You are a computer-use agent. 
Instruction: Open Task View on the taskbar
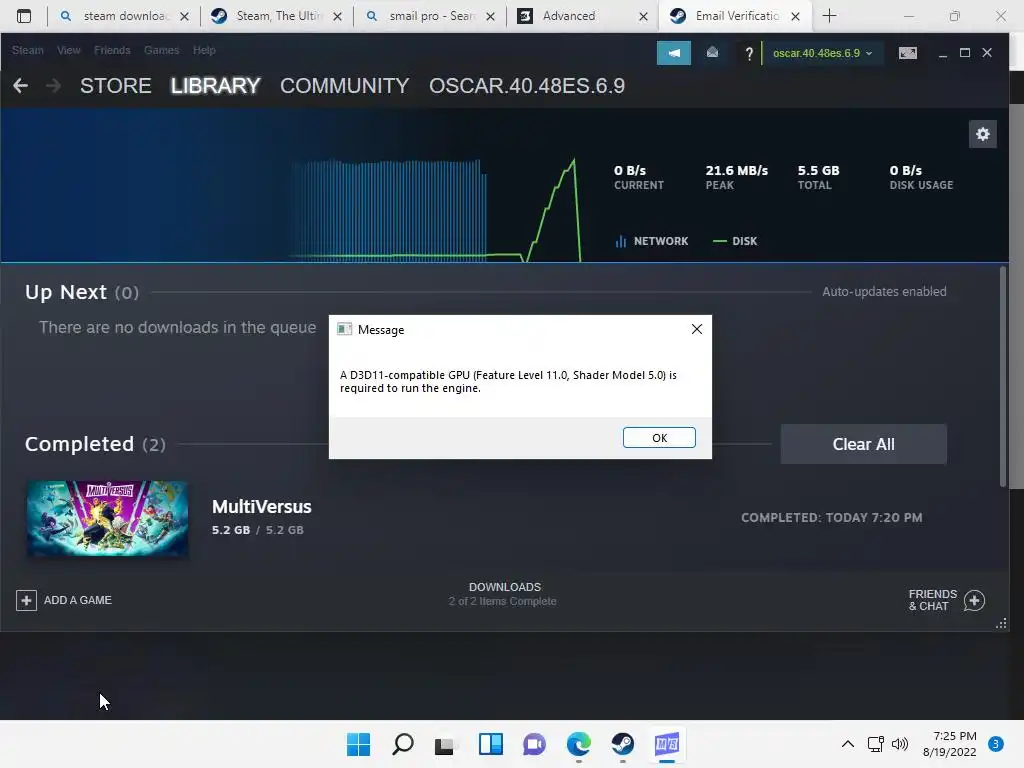pyautogui.click(x=445, y=744)
